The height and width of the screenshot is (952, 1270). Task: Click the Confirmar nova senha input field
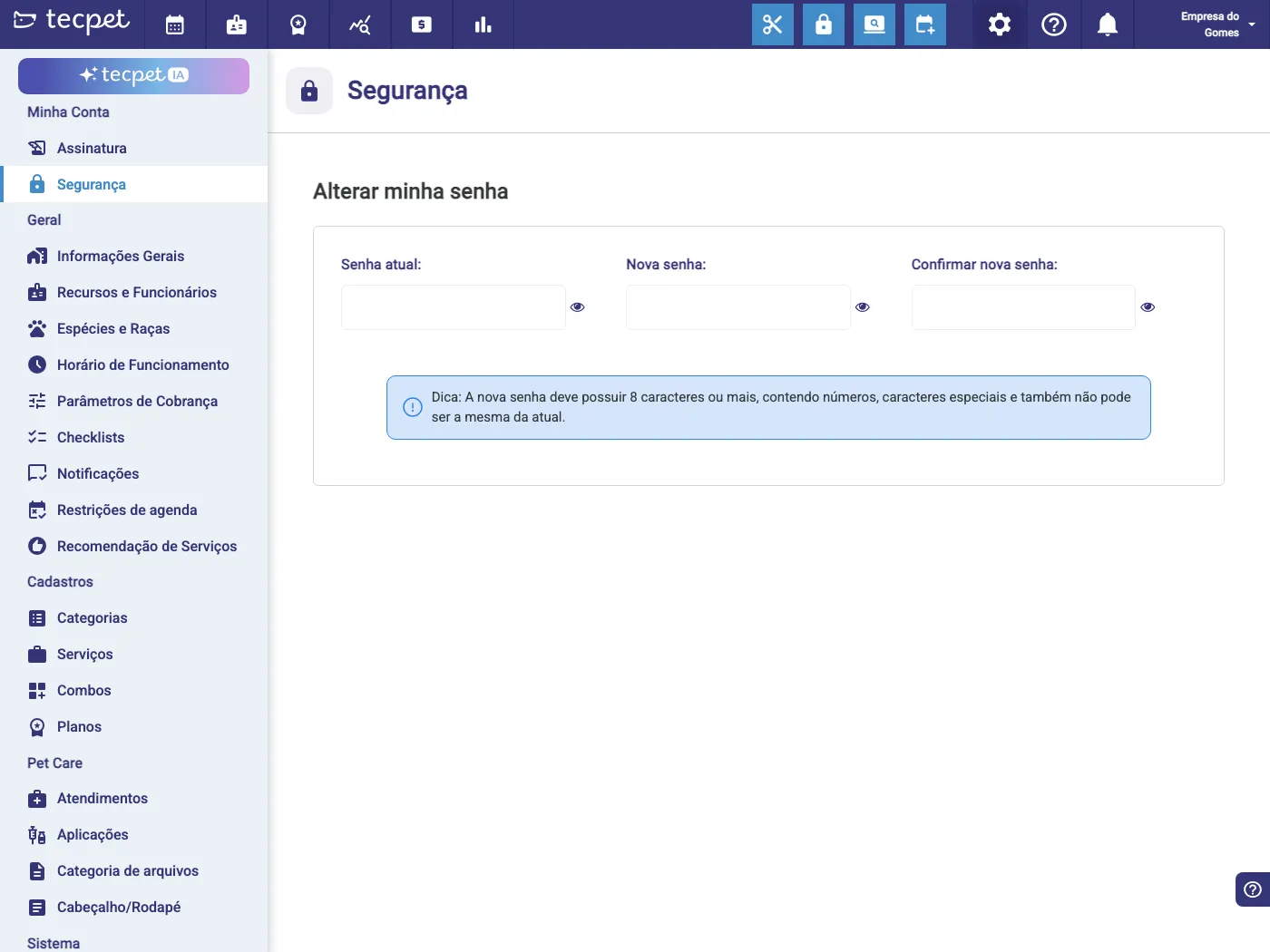1023,307
